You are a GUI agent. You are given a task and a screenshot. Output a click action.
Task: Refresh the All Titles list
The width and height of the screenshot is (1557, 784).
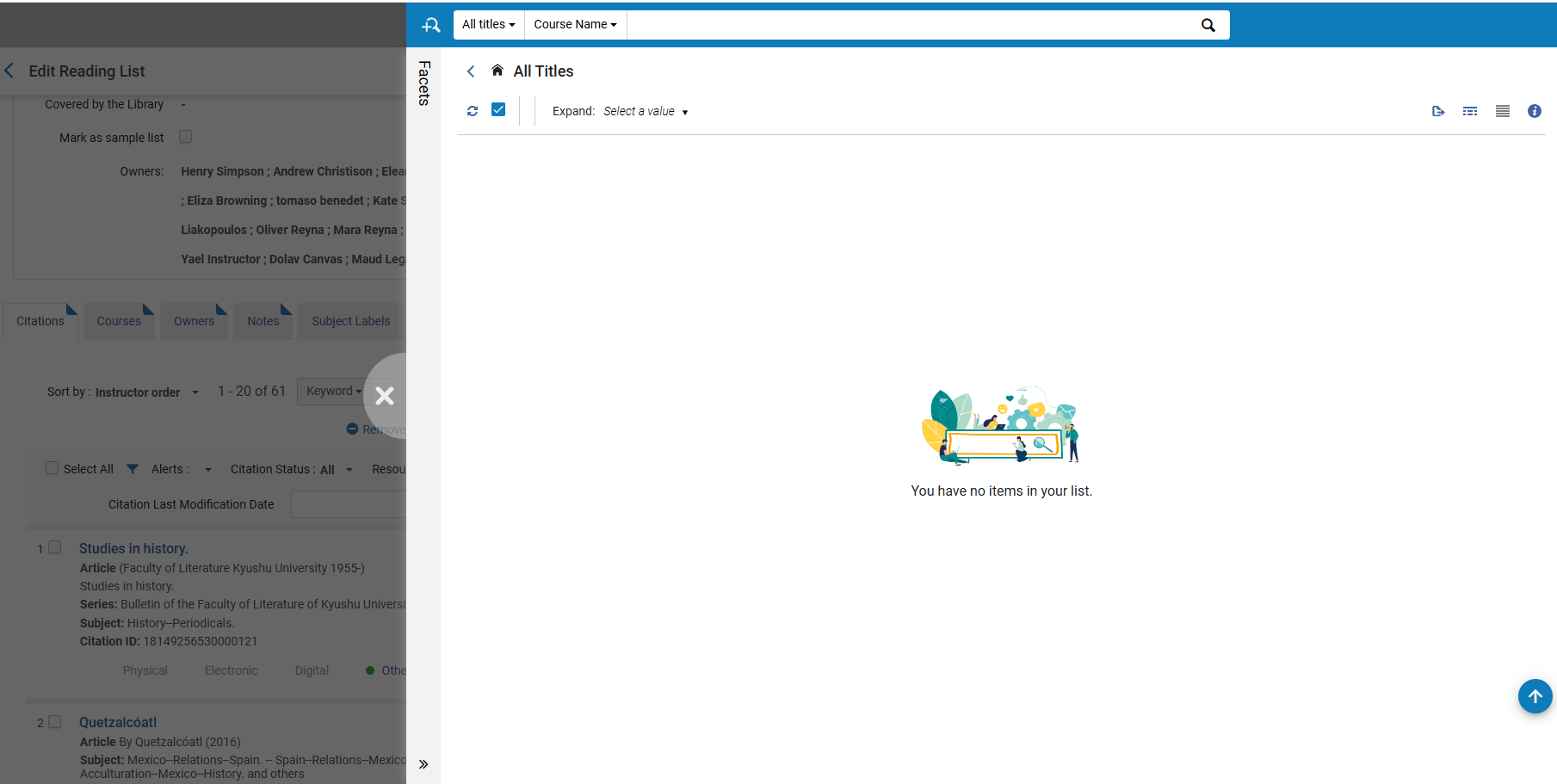click(473, 111)
